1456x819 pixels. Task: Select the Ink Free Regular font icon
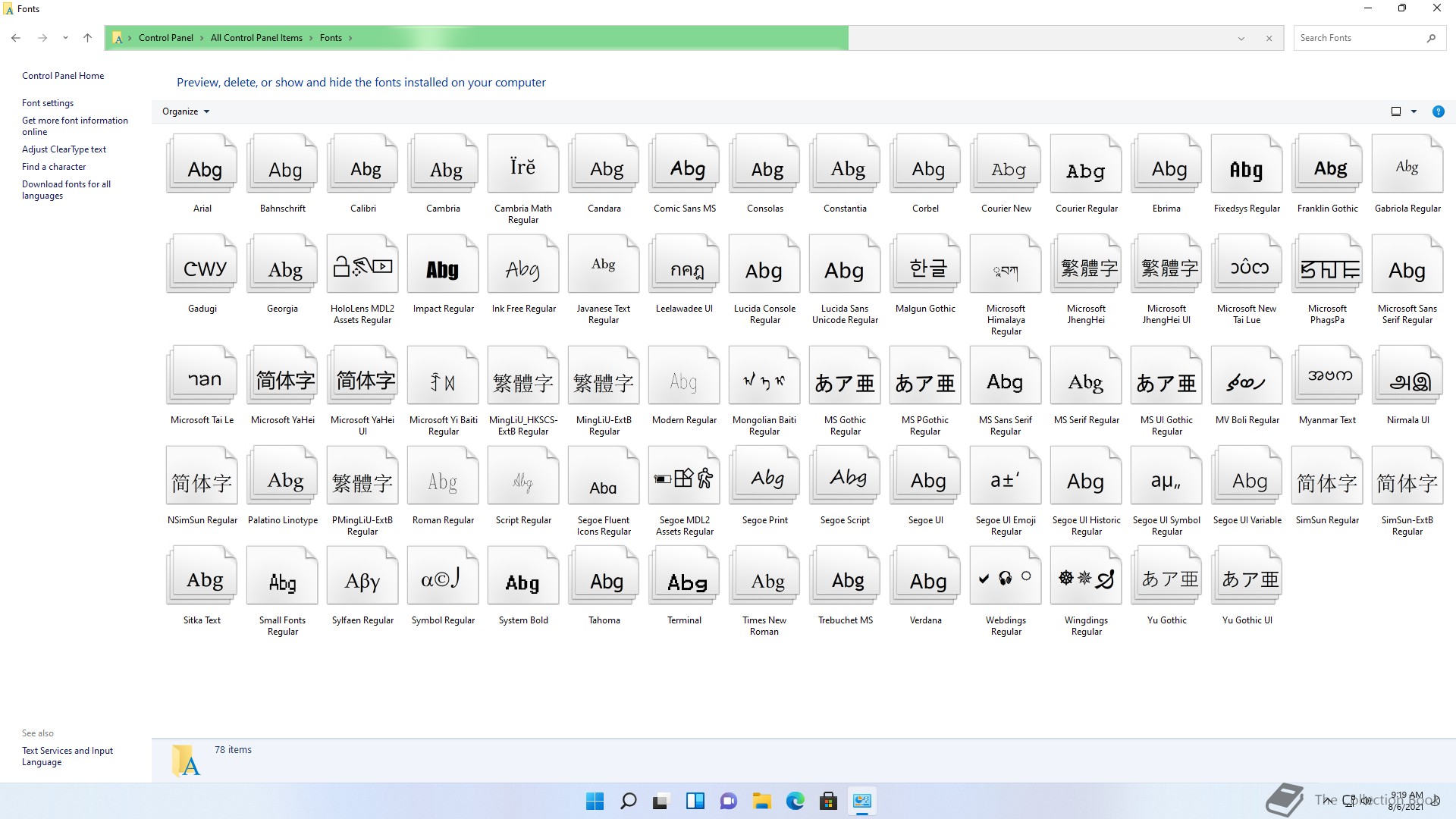524,265
